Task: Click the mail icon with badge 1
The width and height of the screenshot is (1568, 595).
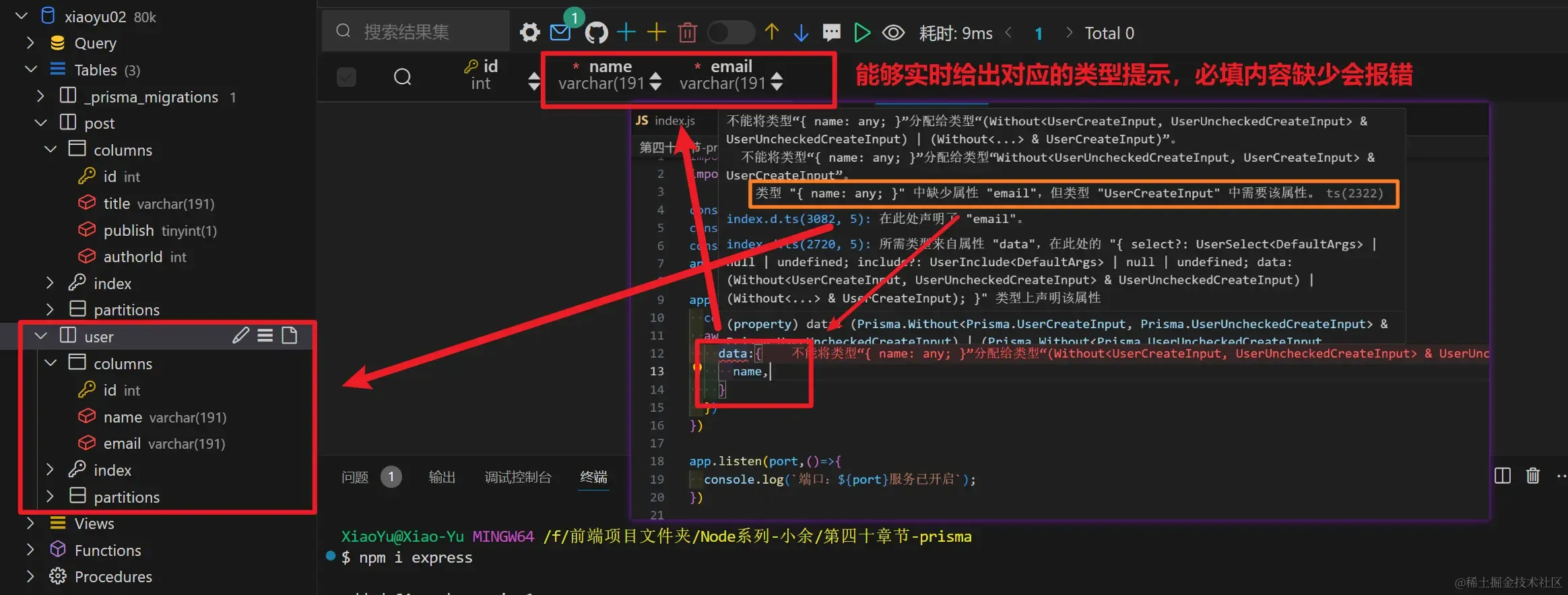Action: tap(560, 32)
